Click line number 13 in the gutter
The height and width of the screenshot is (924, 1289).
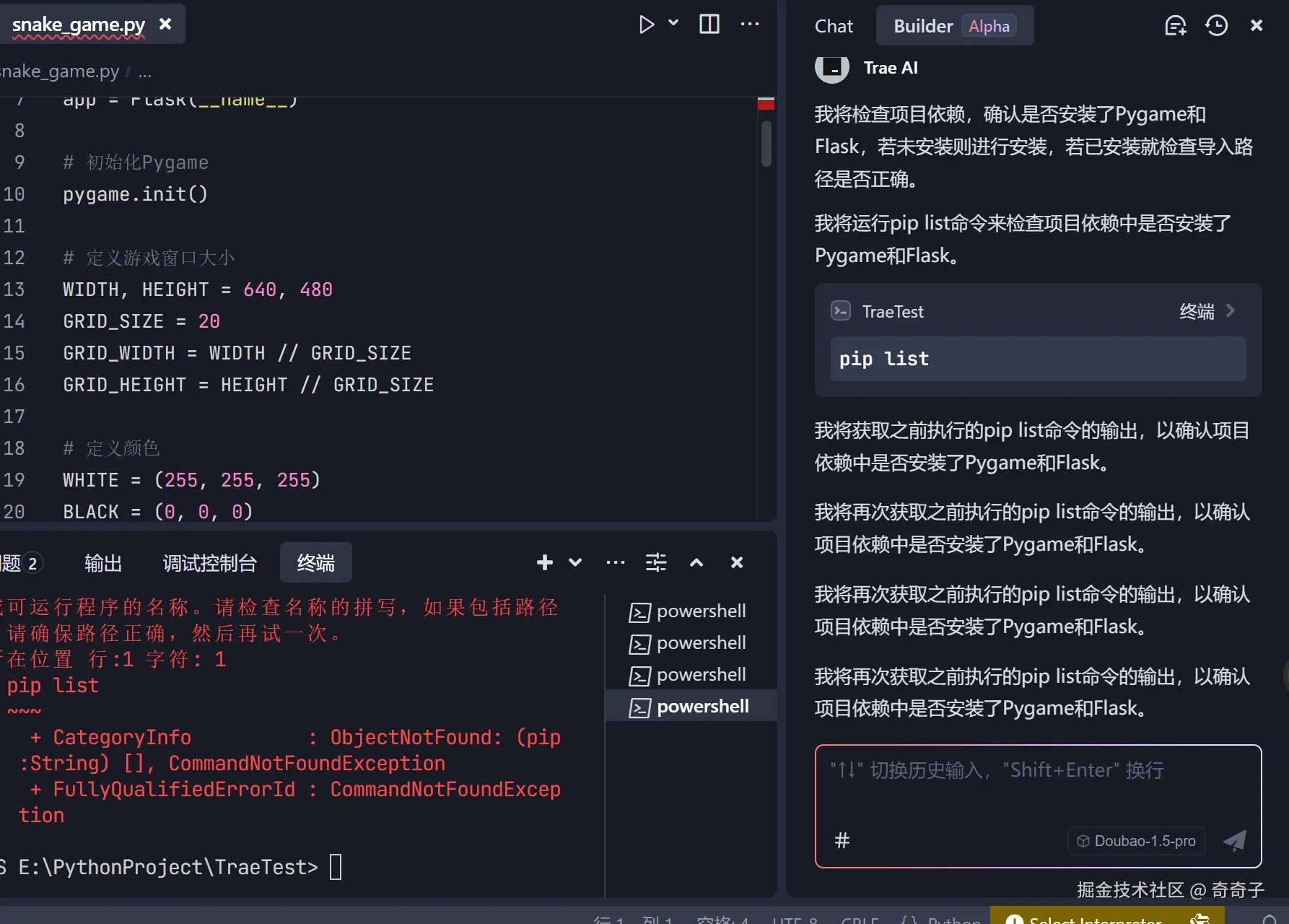[x=14, y=289]
